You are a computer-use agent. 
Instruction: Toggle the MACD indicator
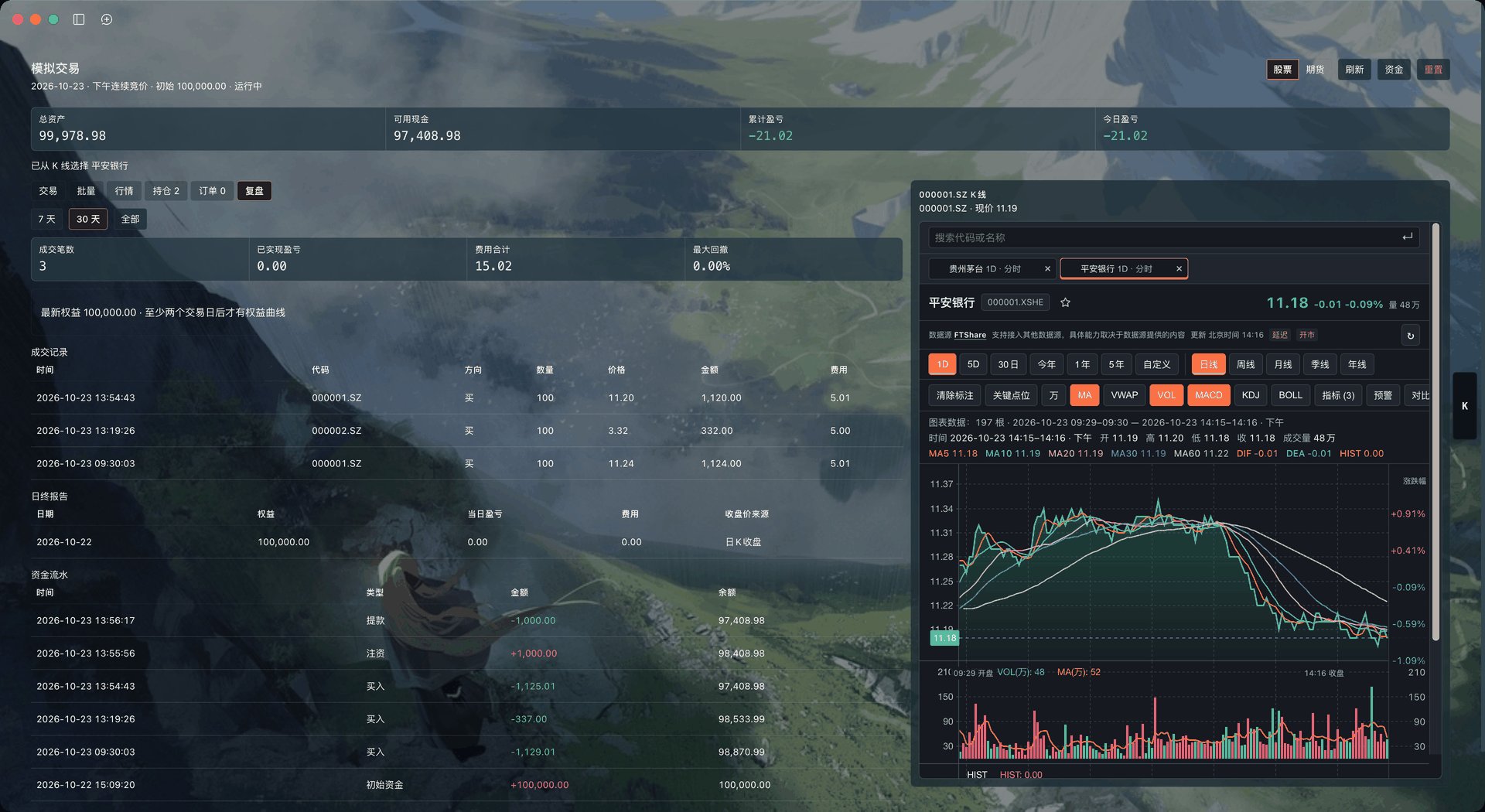(x=1208, y=395)
